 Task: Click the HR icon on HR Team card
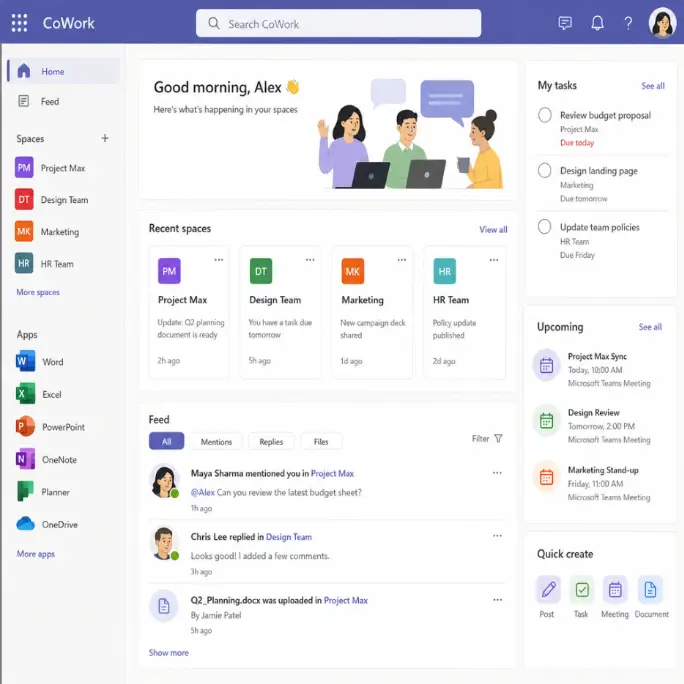click(x=445, y=271)
